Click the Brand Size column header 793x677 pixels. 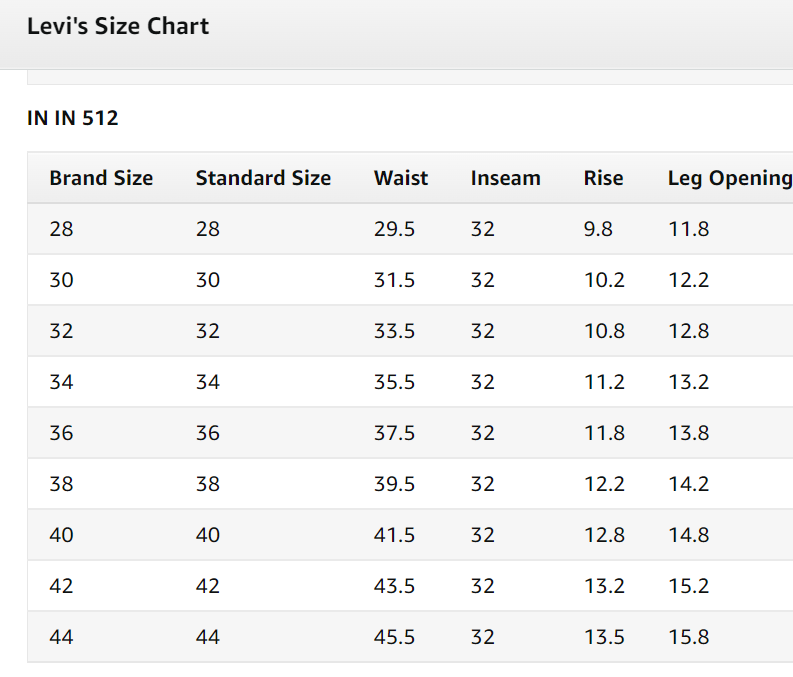click(x=101, y=178)
